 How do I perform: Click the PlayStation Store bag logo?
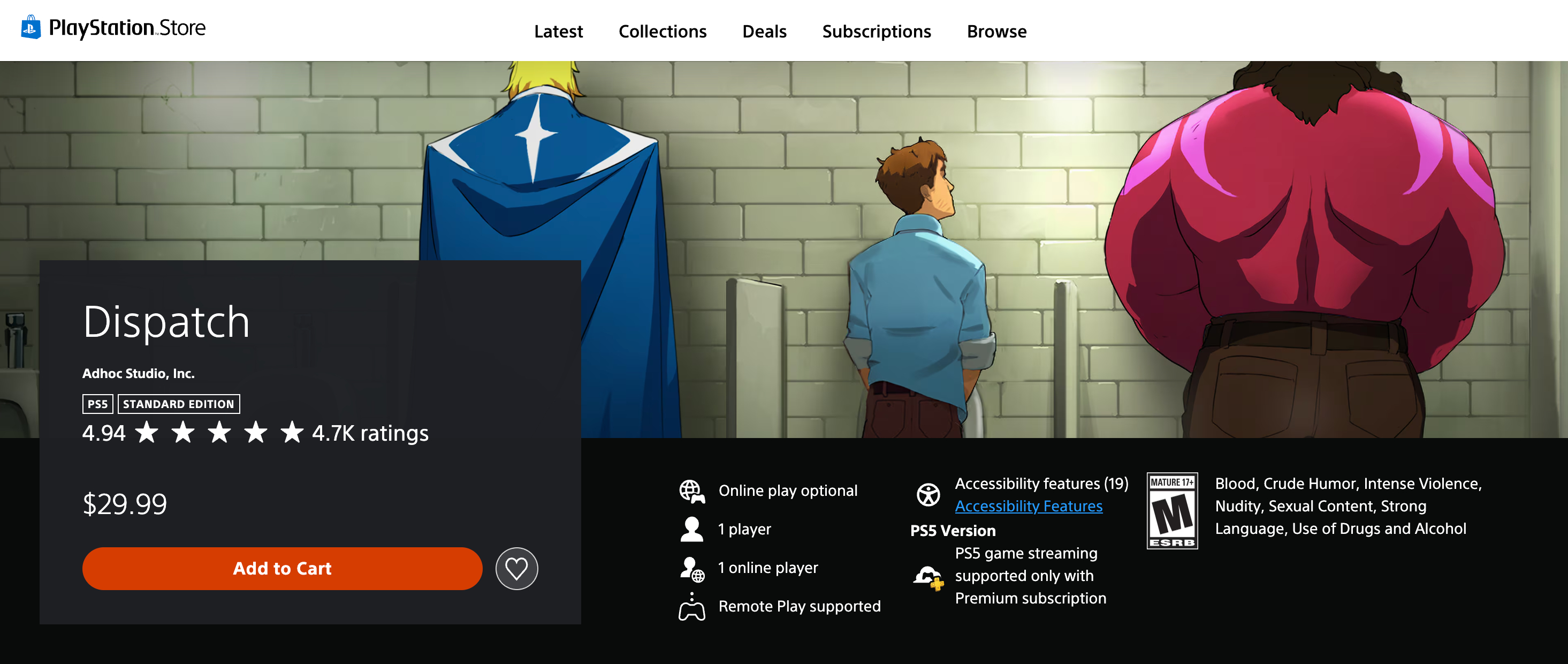click(31, 27)
